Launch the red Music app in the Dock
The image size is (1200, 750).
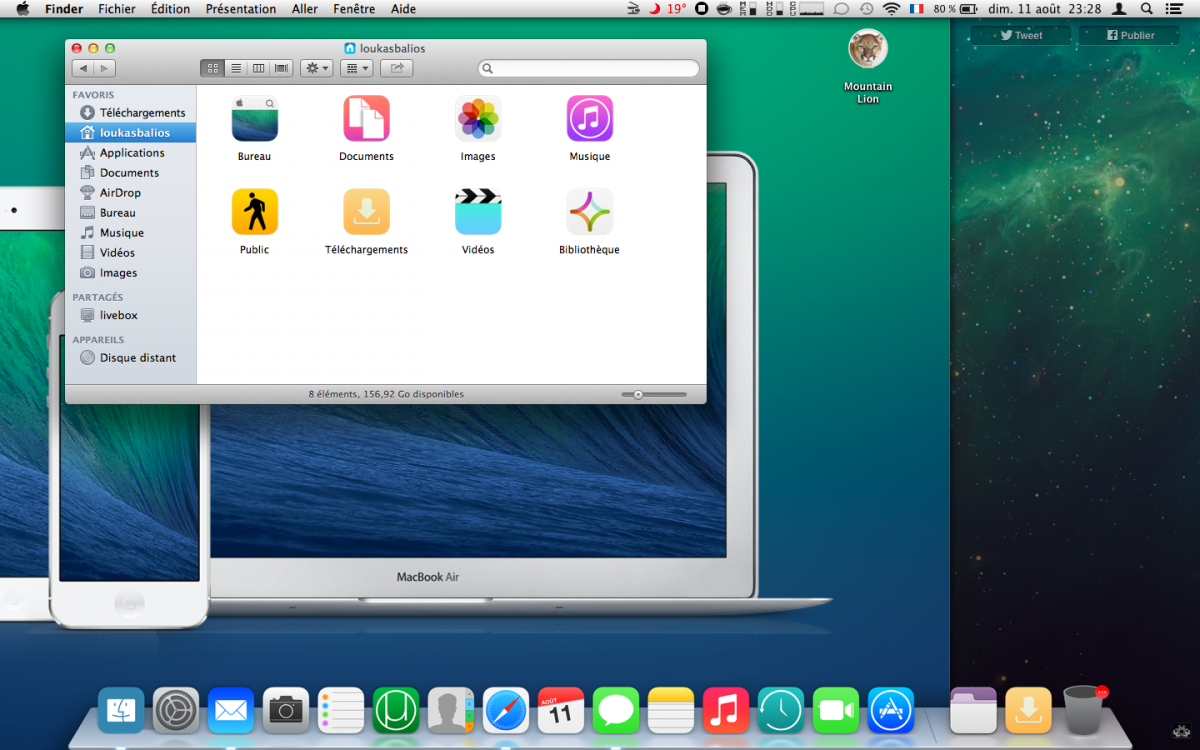[726, 711]
